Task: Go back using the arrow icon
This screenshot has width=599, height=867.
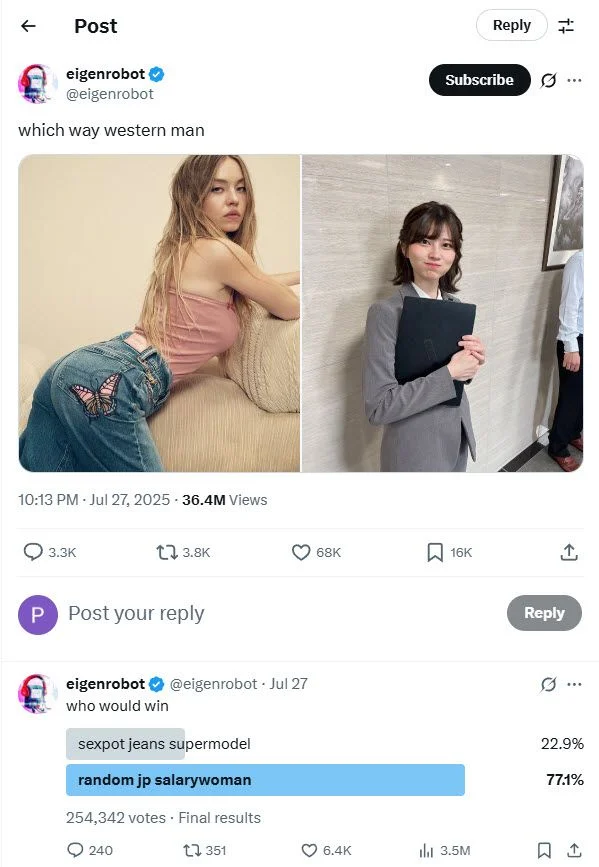Action: pyautogui.click(x=28, y=25)
